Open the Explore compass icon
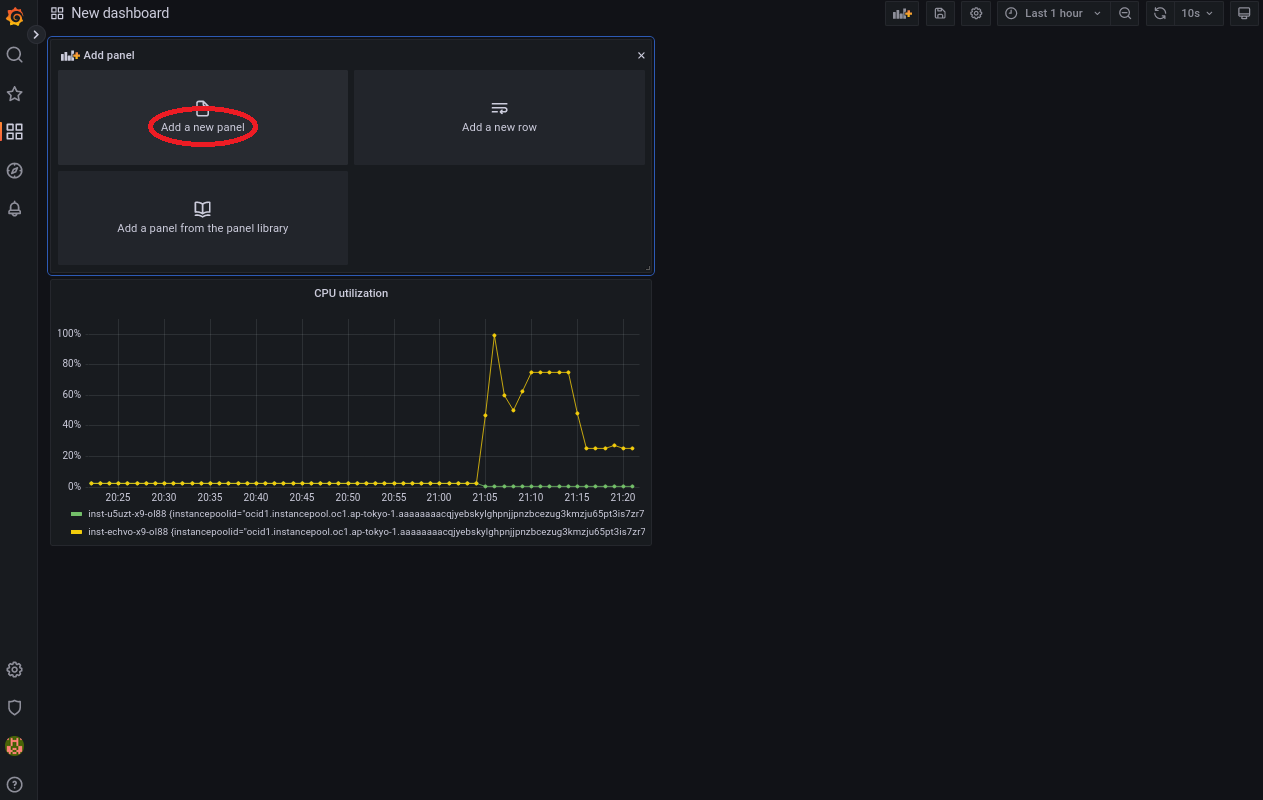This screenshot has width=1263, height=800. click(15, 171)
